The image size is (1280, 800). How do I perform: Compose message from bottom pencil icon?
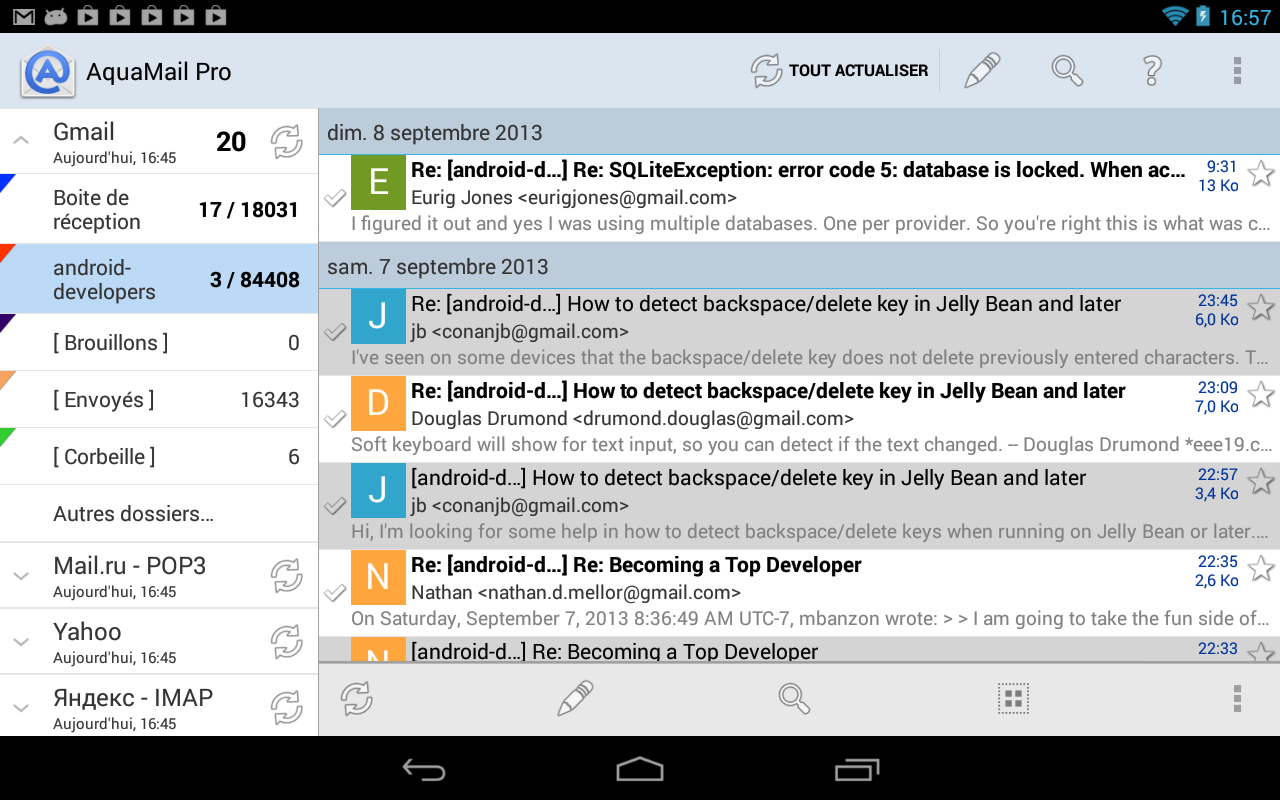(575, 698)
